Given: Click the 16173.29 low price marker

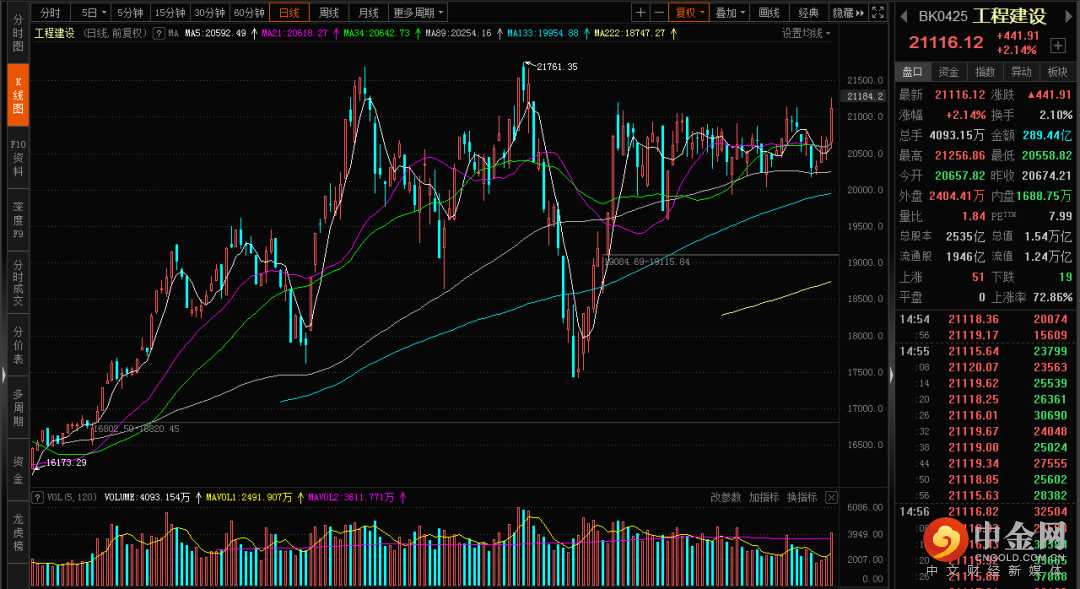Looking at the screenshot, I should click(x=66, y=462).
